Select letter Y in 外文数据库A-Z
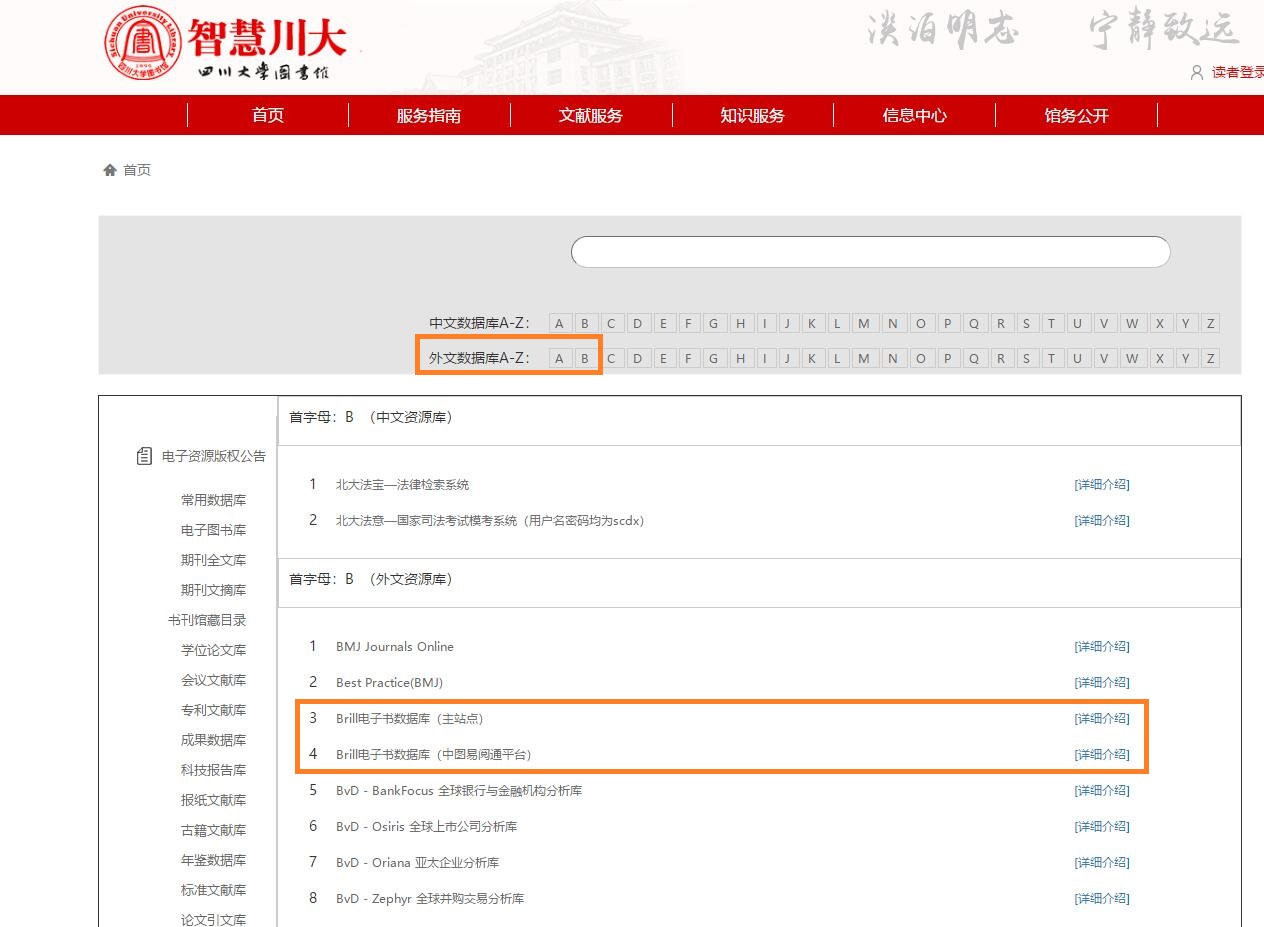This screenshot has height=927, width=1264. tap(1185, 358)
